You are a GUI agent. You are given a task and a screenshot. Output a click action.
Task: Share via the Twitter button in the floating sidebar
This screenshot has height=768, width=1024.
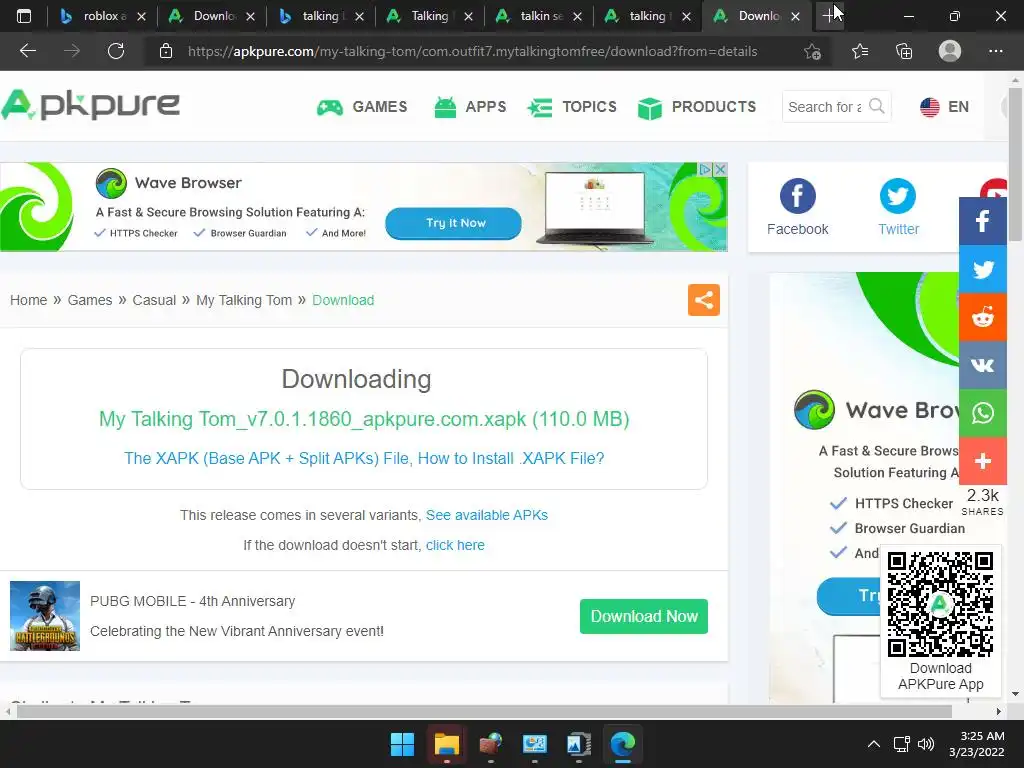pyautogui.click(x=982, y=269)
